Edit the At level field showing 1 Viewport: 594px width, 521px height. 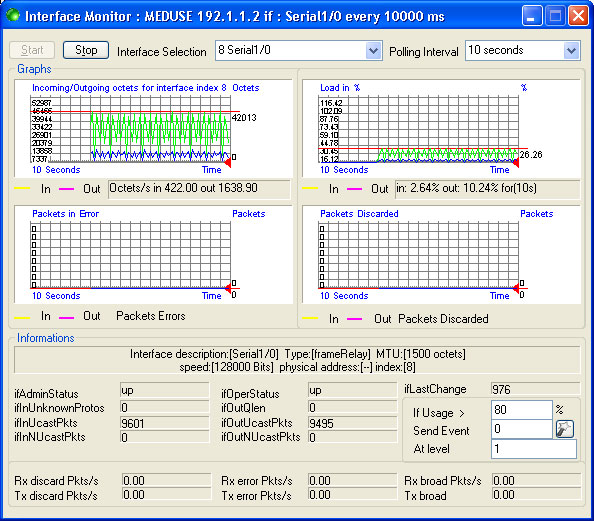tap(534, 449)
